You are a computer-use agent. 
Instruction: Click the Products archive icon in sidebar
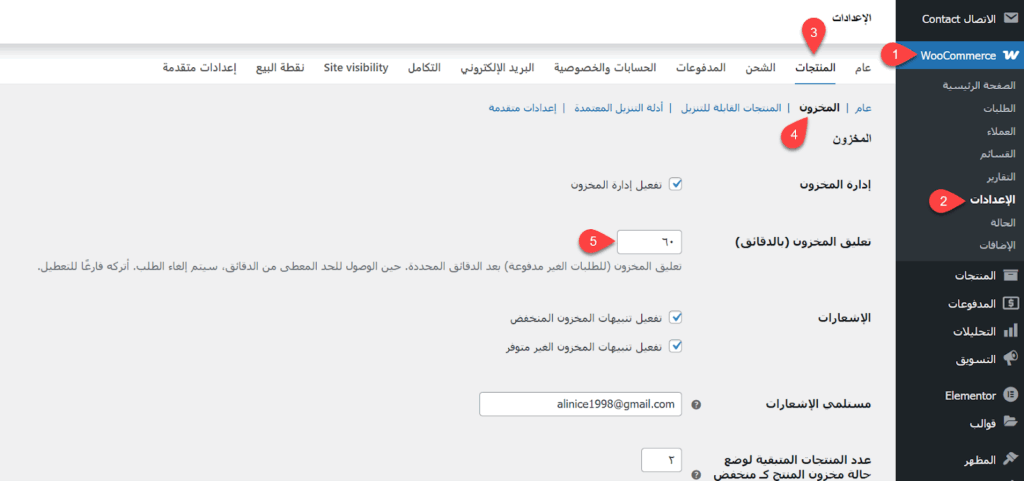(x=1010, y=275)
